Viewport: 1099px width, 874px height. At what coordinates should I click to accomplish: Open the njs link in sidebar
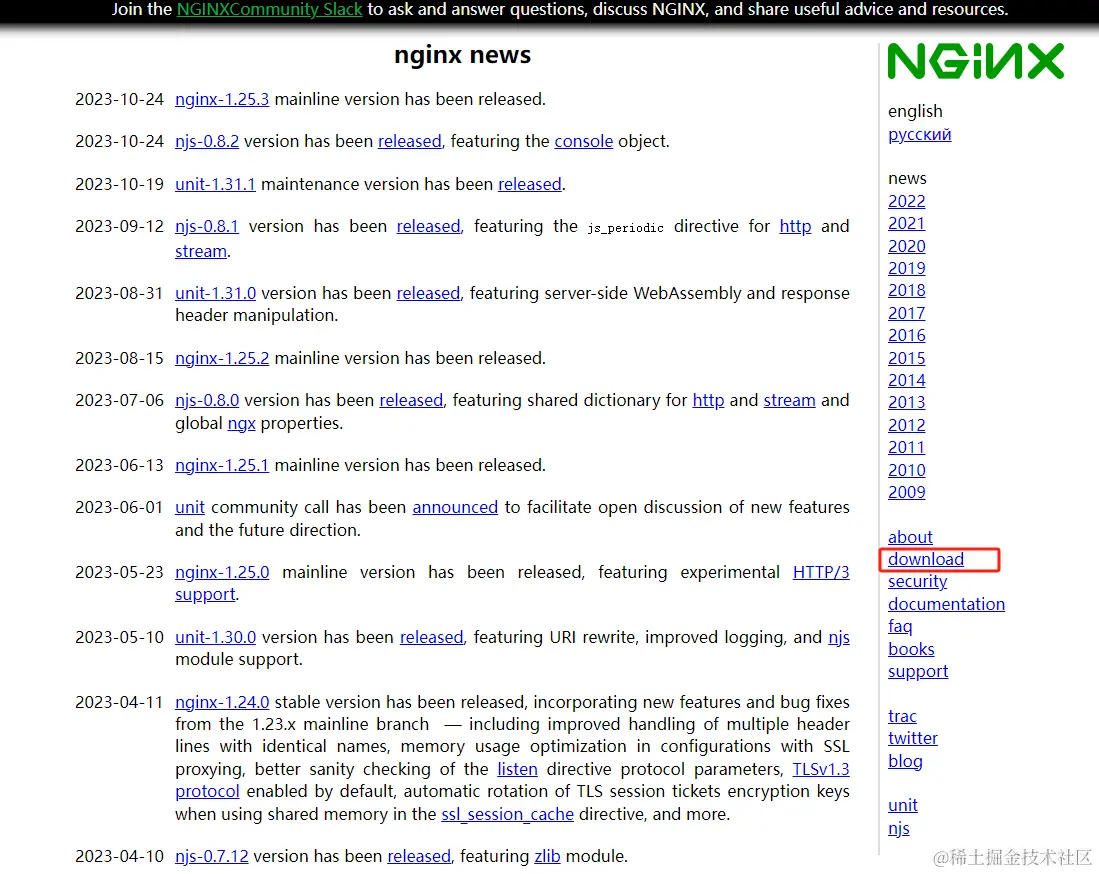[x=899, y=829]
